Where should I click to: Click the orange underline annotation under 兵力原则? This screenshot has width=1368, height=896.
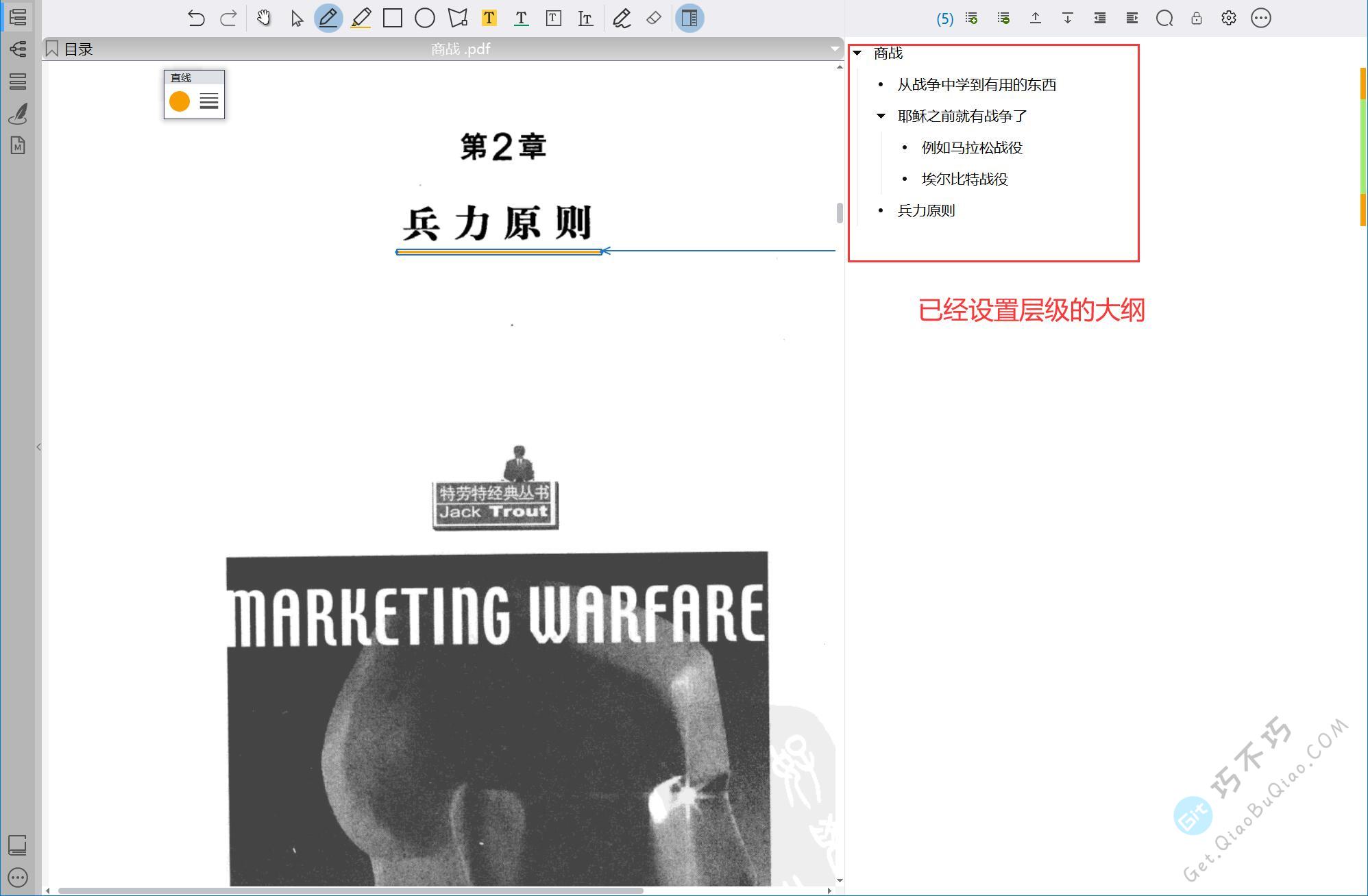point(499,252)
